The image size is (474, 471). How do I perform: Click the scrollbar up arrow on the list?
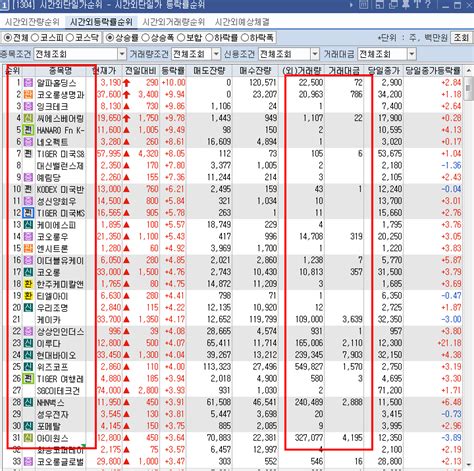(x=468, y=71)
